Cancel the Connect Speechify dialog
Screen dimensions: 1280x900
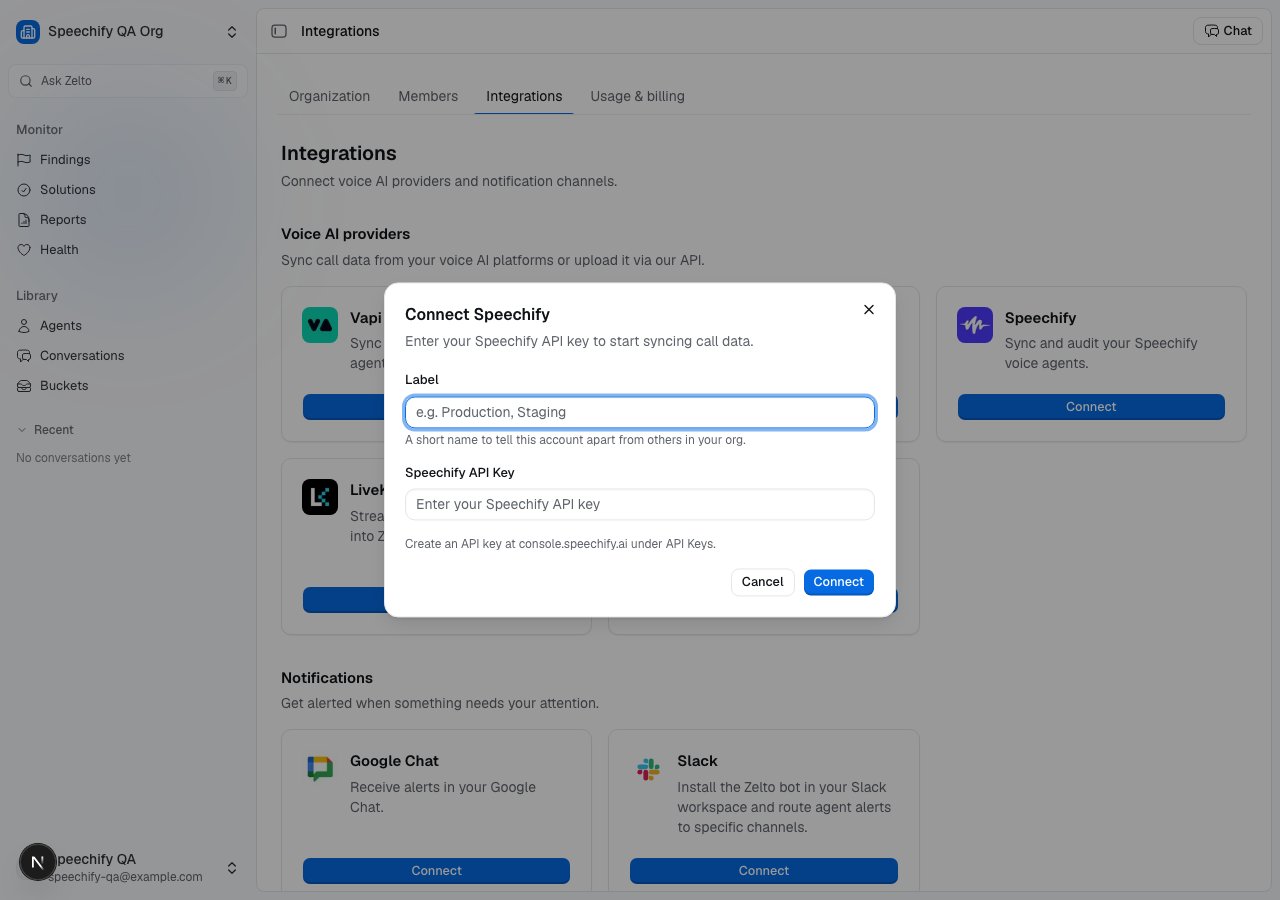pos(763,582)
